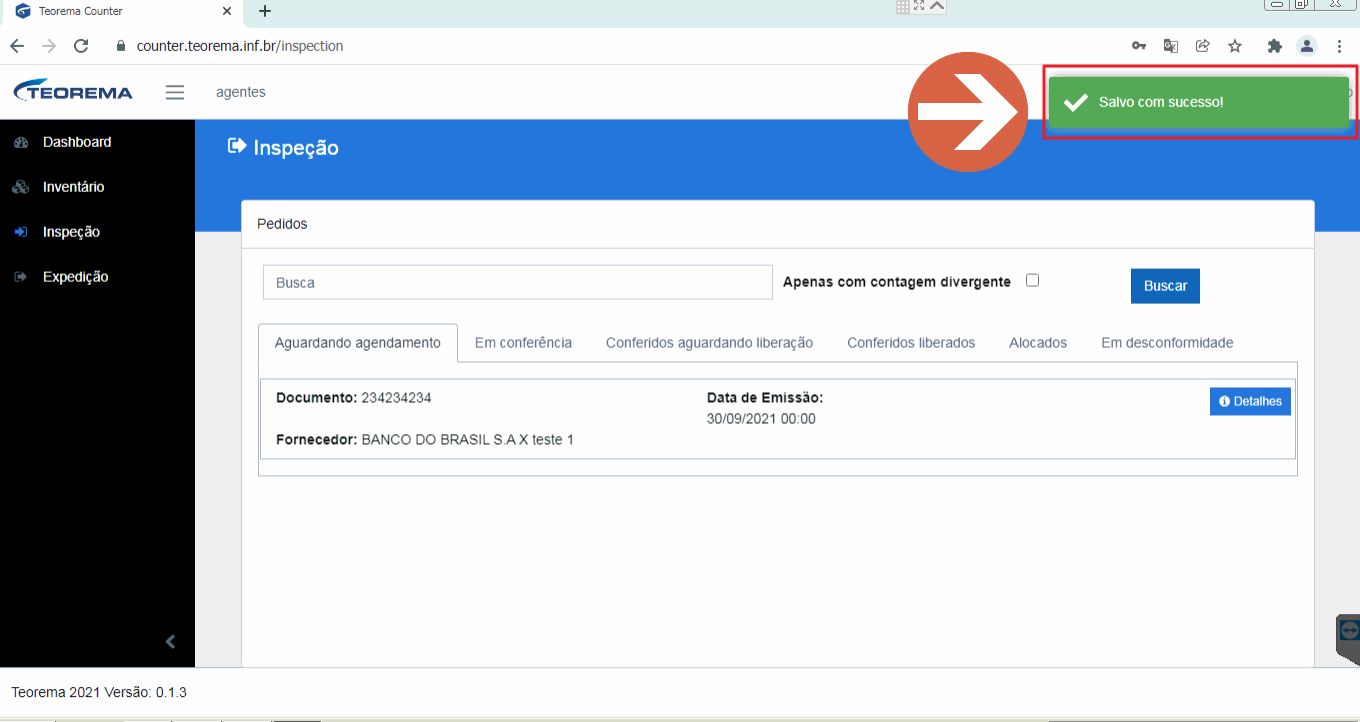
Task: Click the Inspeção page header icon
Action: point(237,147)
